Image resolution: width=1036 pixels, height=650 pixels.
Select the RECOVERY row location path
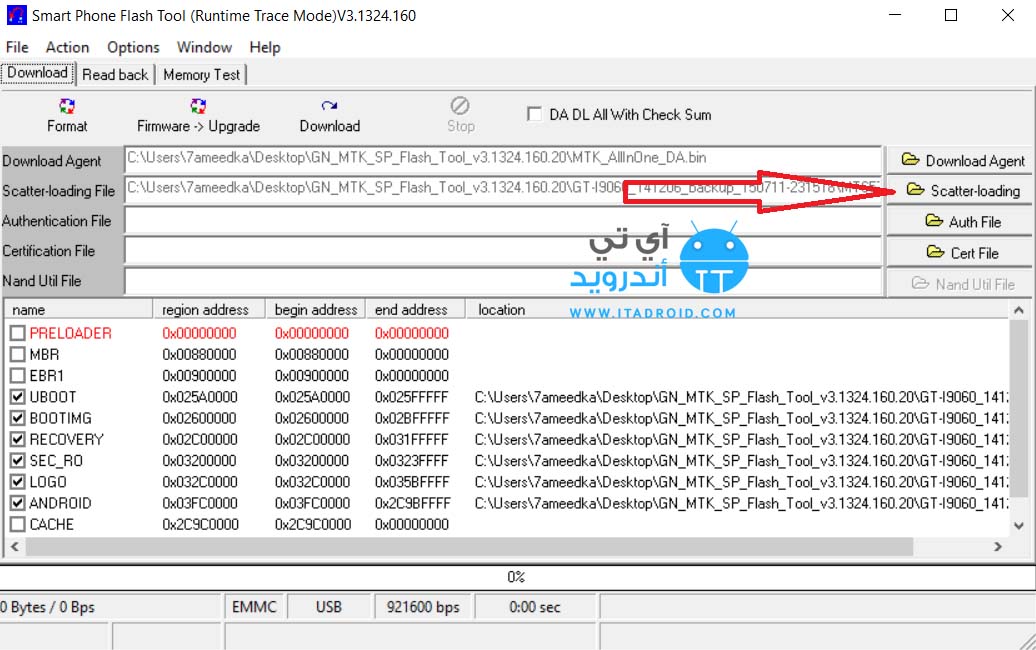click(741, 440)
